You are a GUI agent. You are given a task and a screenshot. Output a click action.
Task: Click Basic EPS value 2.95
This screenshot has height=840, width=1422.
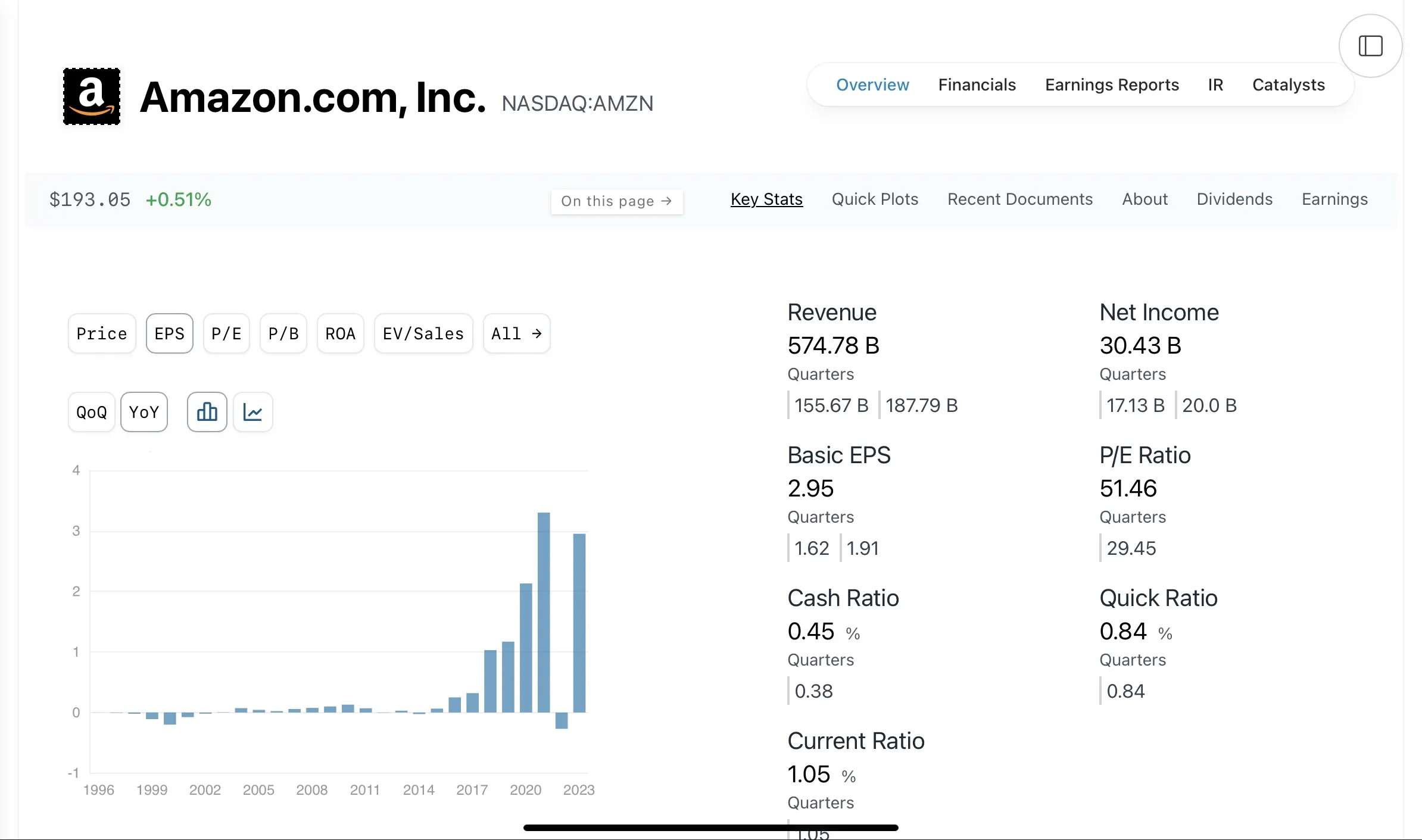pos(810,488)
